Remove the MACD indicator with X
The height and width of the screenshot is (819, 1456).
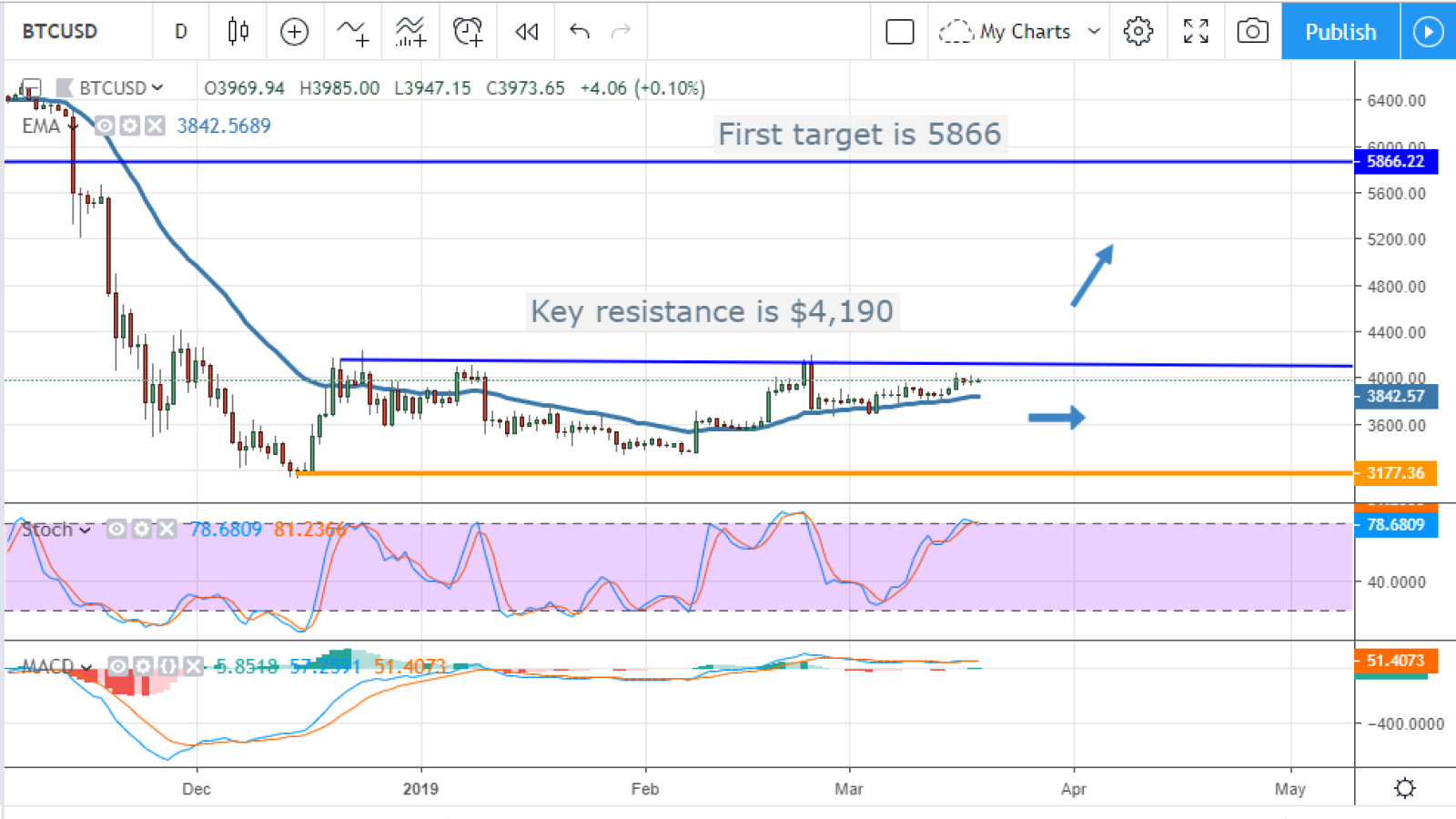[x=194, y=667]
